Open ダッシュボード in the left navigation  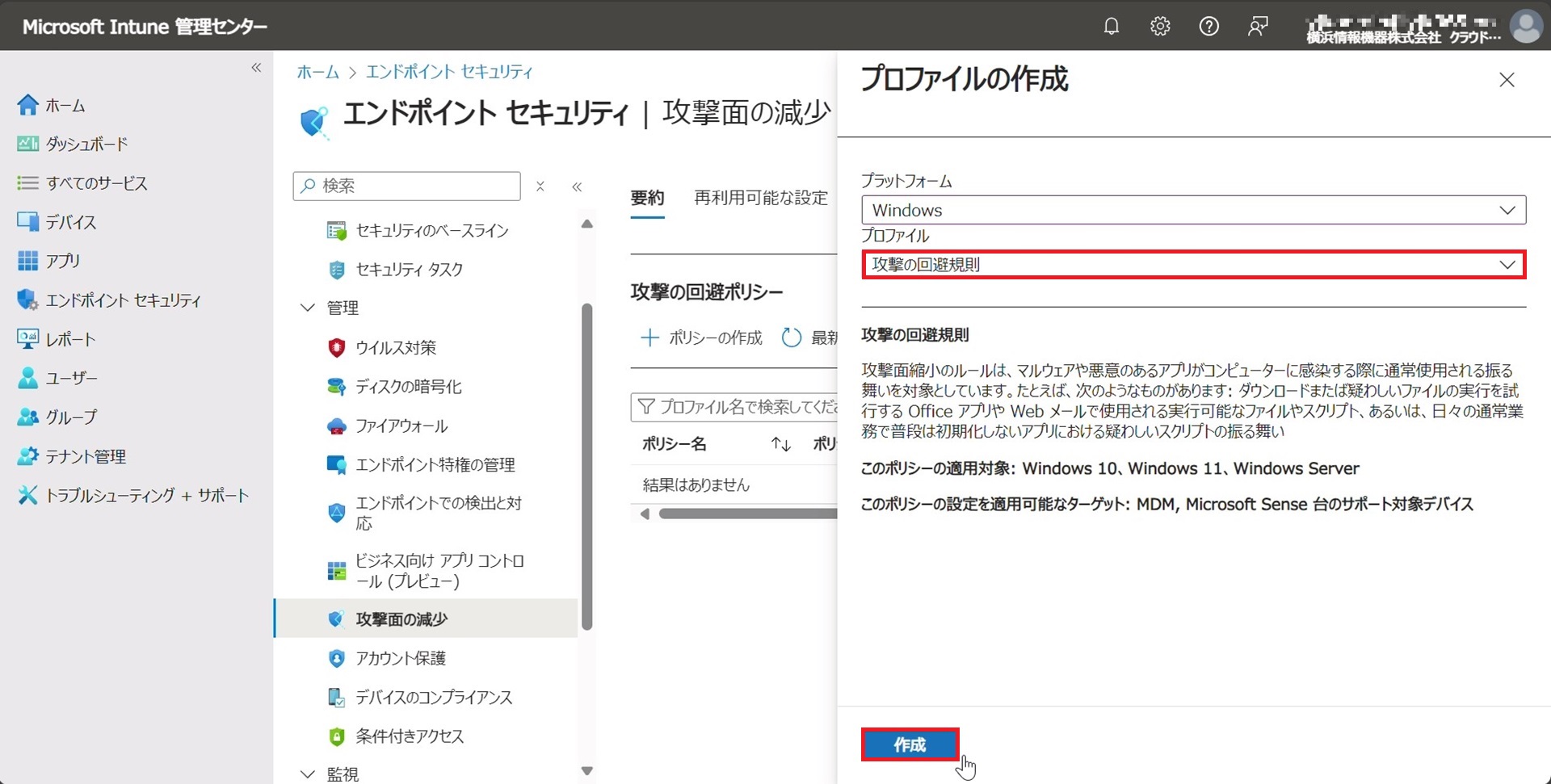(86, 144)
